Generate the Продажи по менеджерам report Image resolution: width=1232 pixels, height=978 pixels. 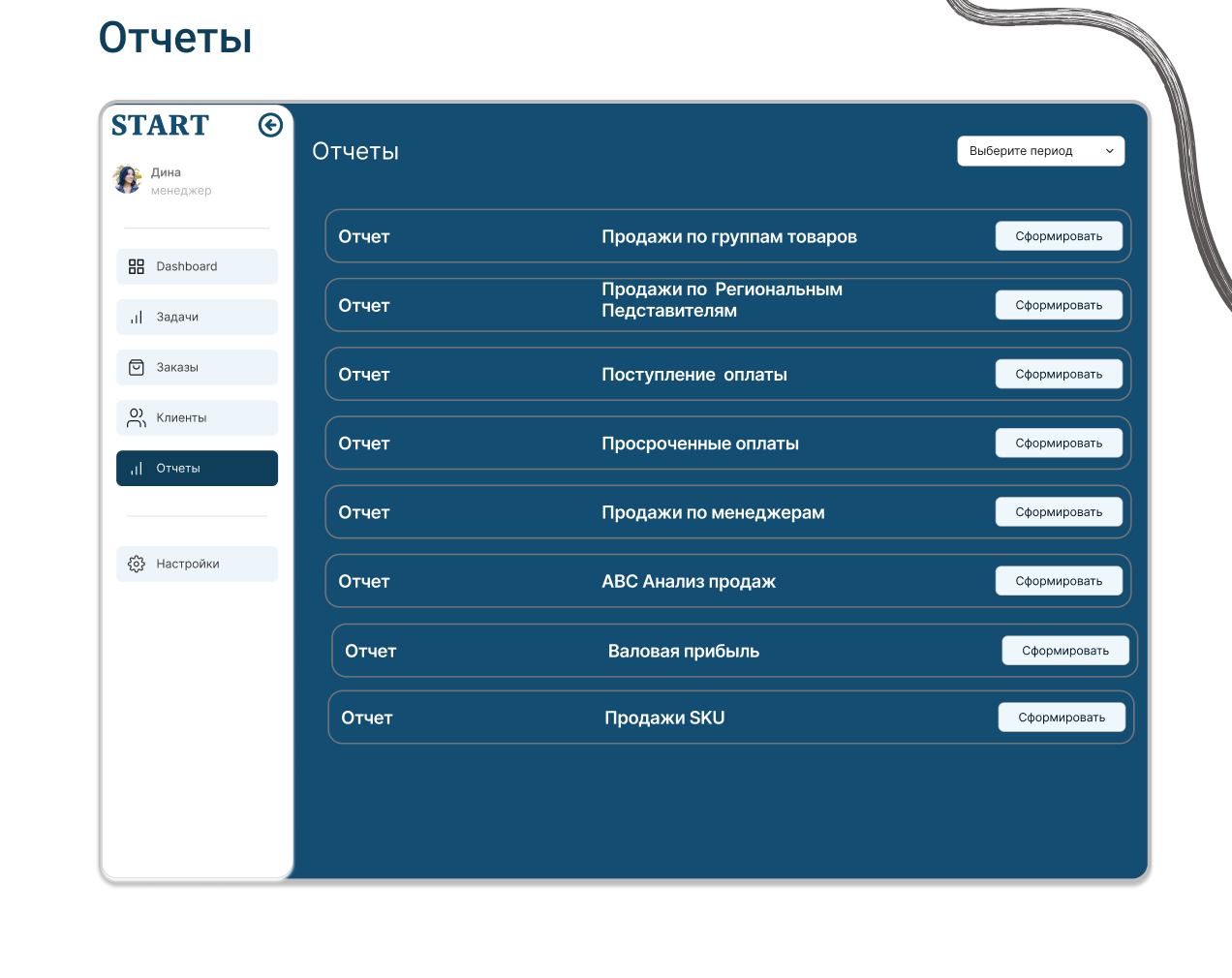(x=1059, y=511)
